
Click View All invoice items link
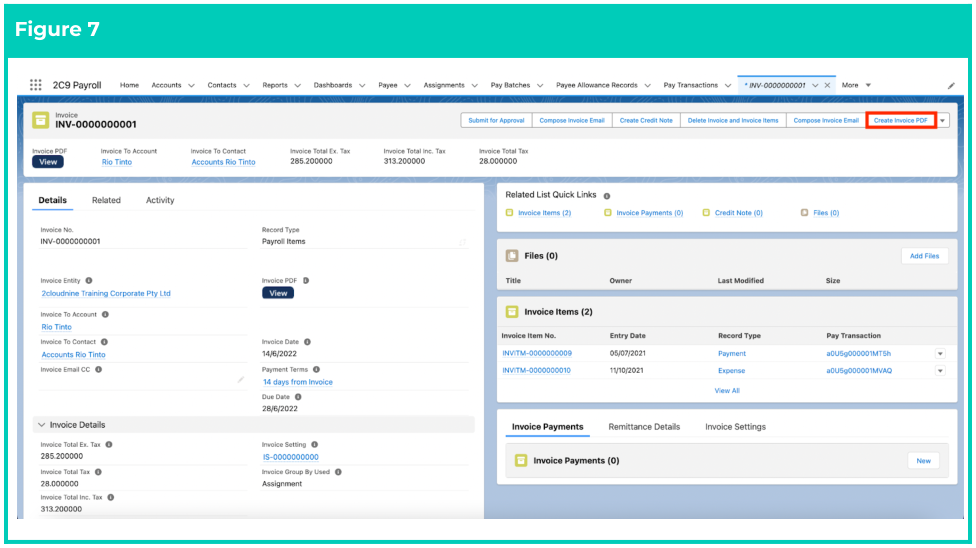[x=727, y=391]
